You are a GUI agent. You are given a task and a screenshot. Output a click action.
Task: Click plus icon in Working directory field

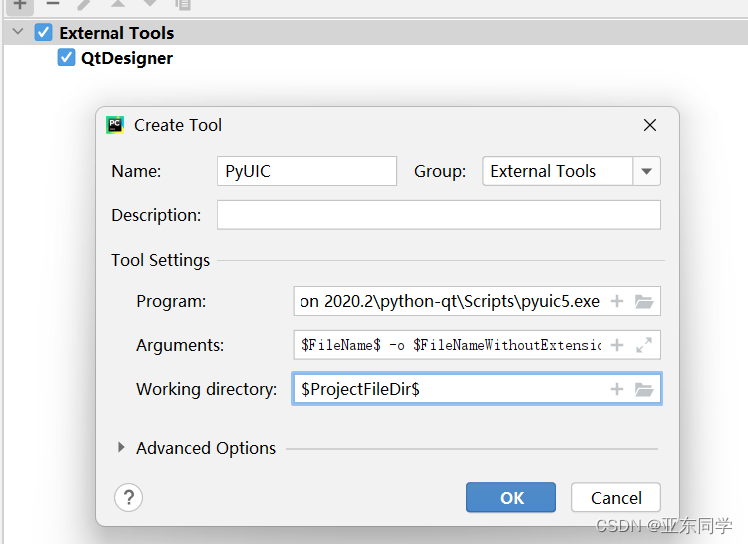[x=617, y=389]
